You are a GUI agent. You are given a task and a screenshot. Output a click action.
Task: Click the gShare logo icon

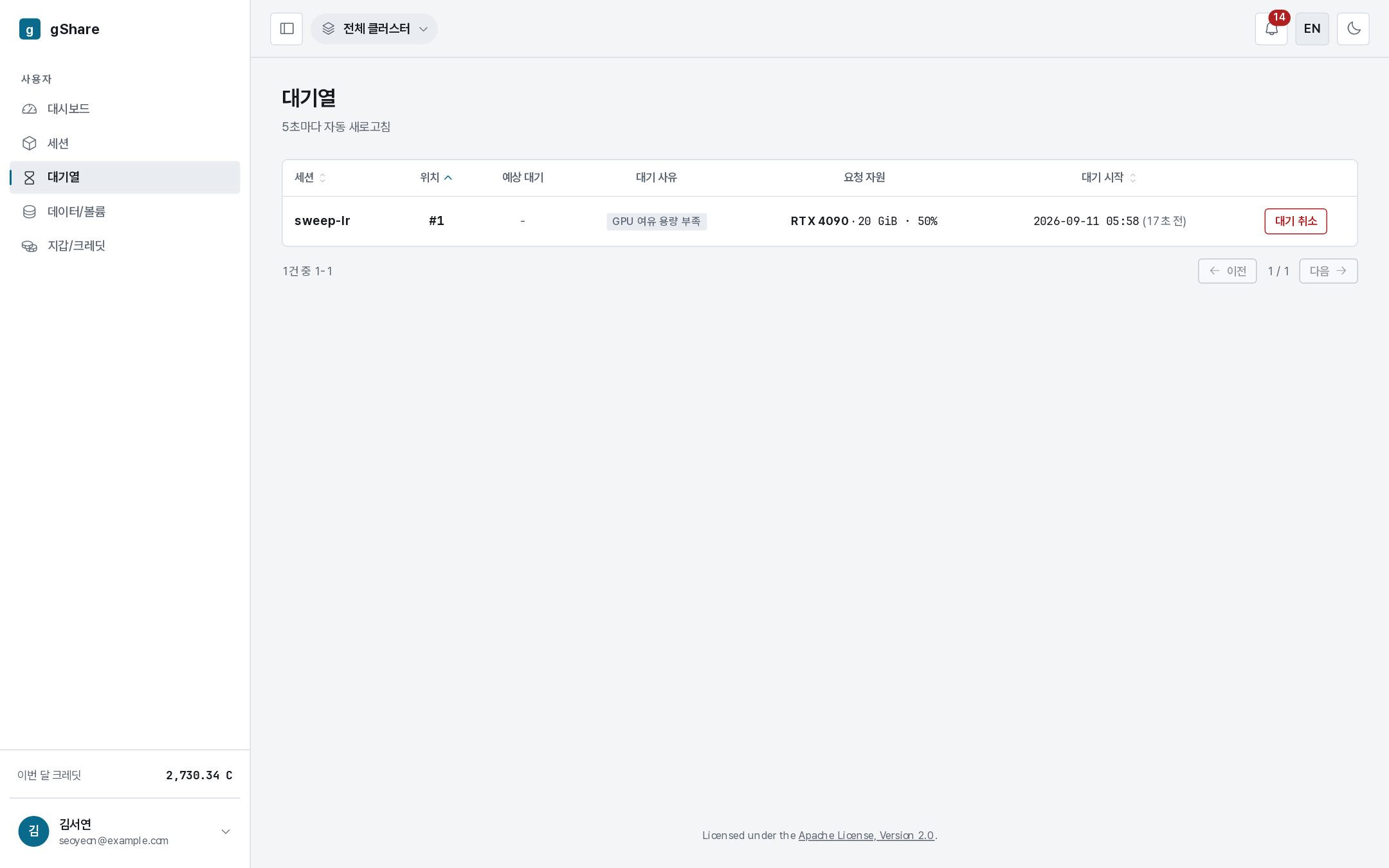30,29
